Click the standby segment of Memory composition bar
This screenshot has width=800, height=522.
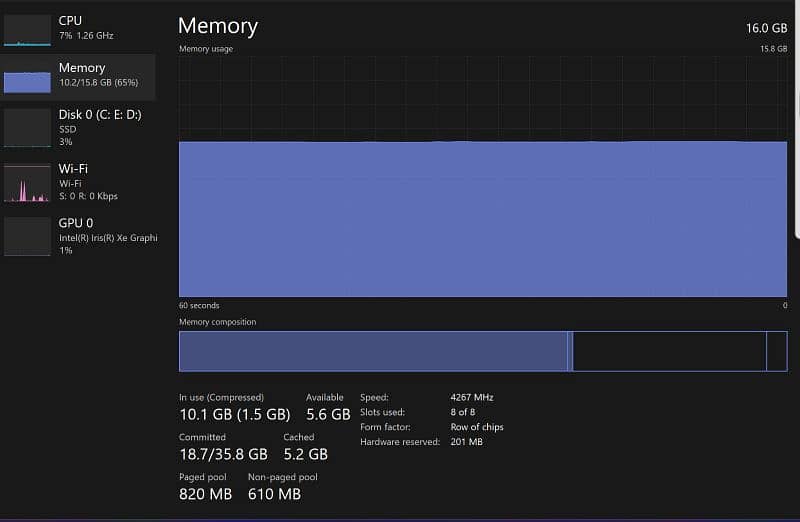668,351
